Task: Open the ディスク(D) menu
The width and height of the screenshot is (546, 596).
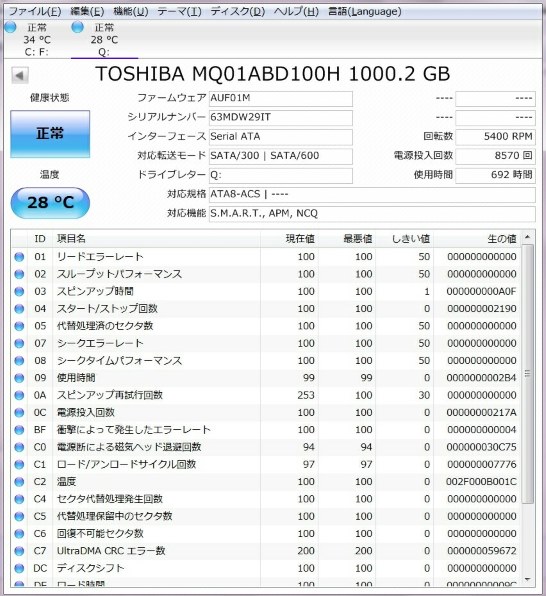Action: [238, 11]
